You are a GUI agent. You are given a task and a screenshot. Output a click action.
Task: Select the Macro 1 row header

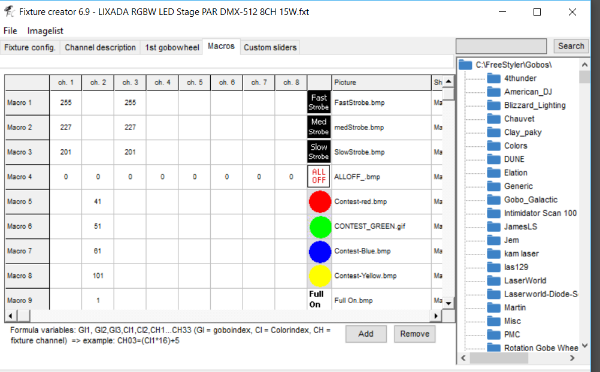pyautogui.click(x=27, y=103)
